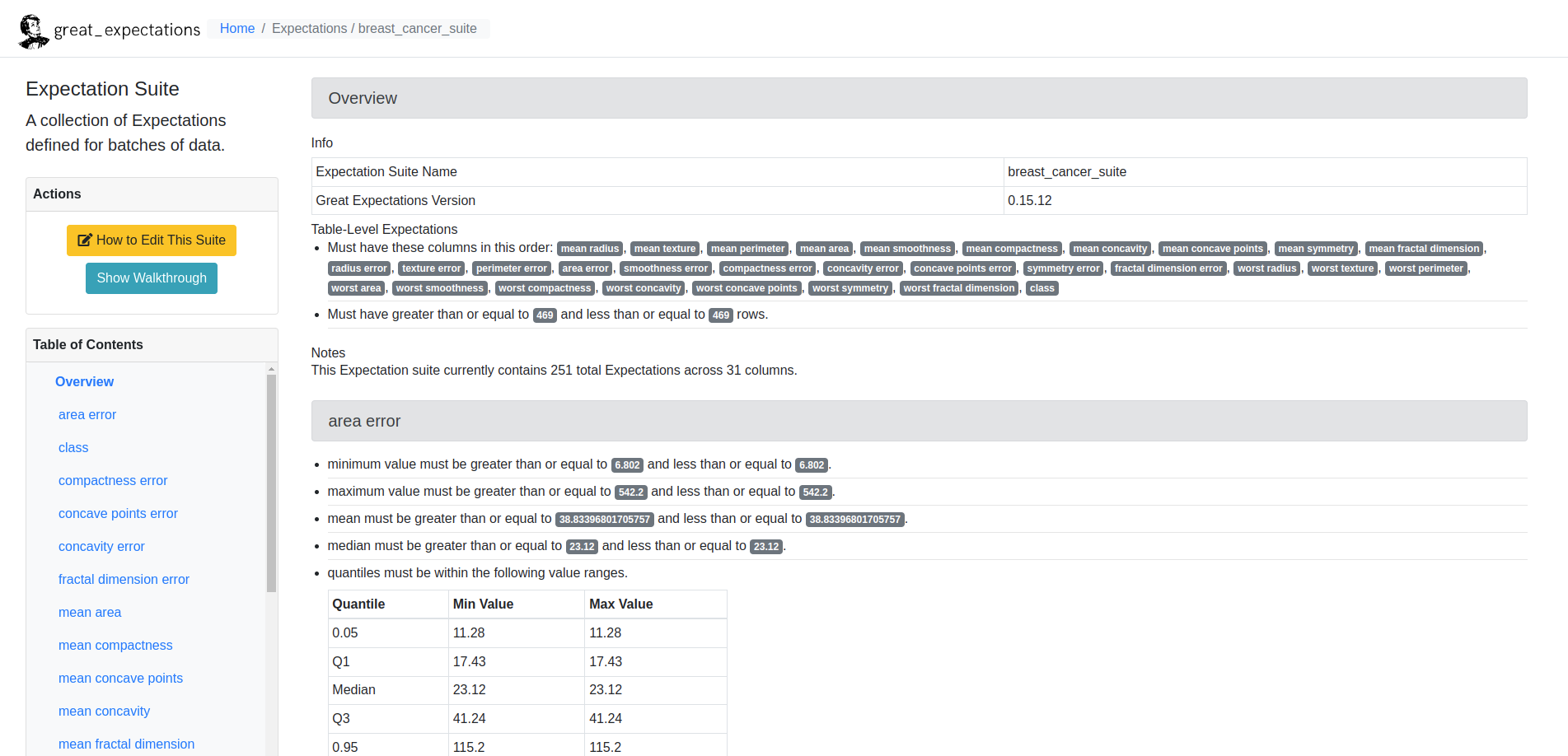The width and height of the screenshot is (1568, 756).
Task: Click the 'worst smoothness' column badge
Action: point(439,287)
